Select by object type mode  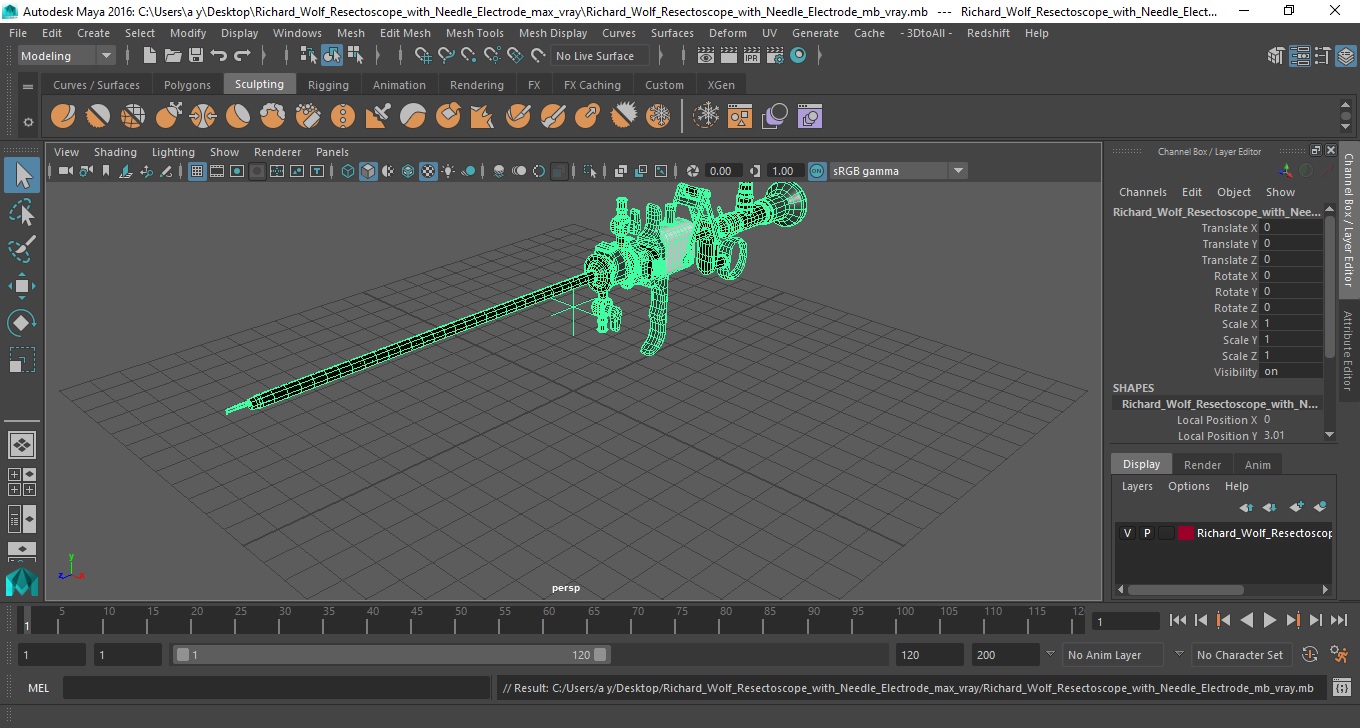[331, 56]
